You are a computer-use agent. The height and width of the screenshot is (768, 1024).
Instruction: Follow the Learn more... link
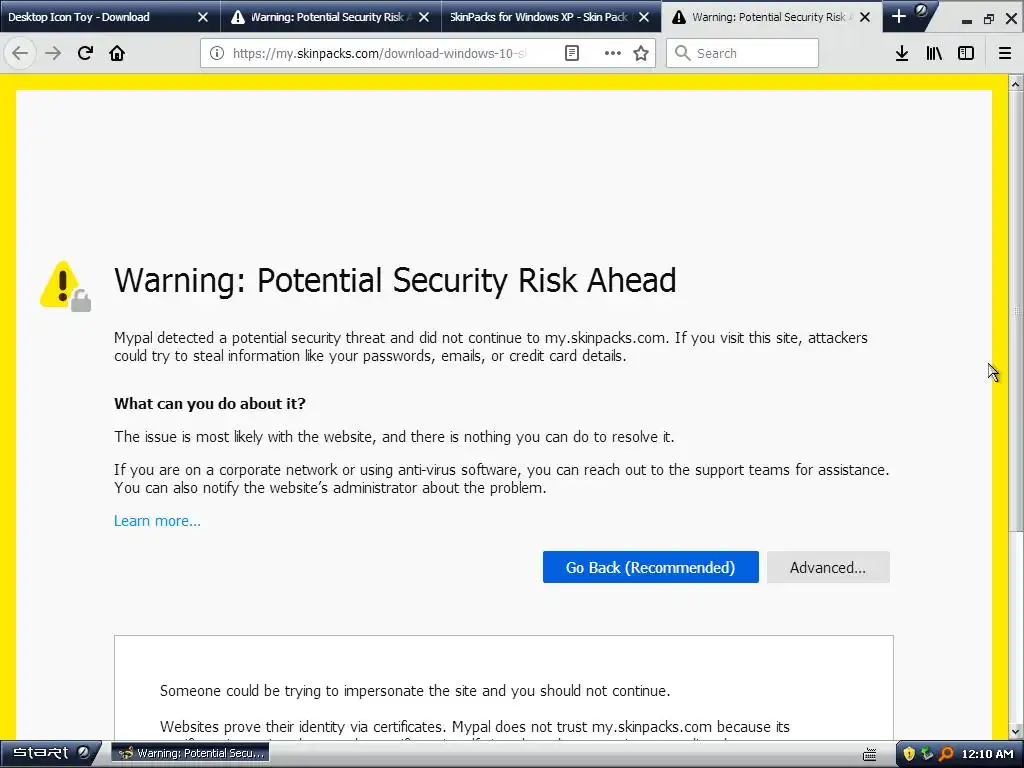pyautogui.click(x=157, y=520)
